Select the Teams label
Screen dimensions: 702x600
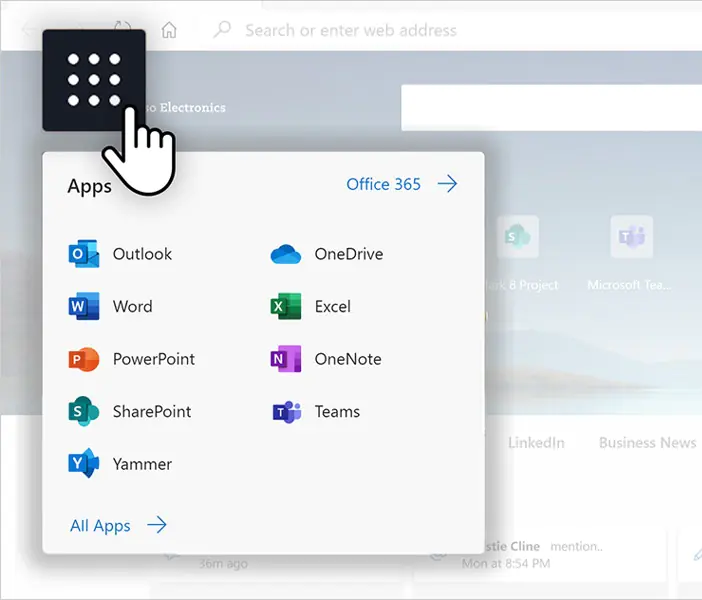point(337,411)
